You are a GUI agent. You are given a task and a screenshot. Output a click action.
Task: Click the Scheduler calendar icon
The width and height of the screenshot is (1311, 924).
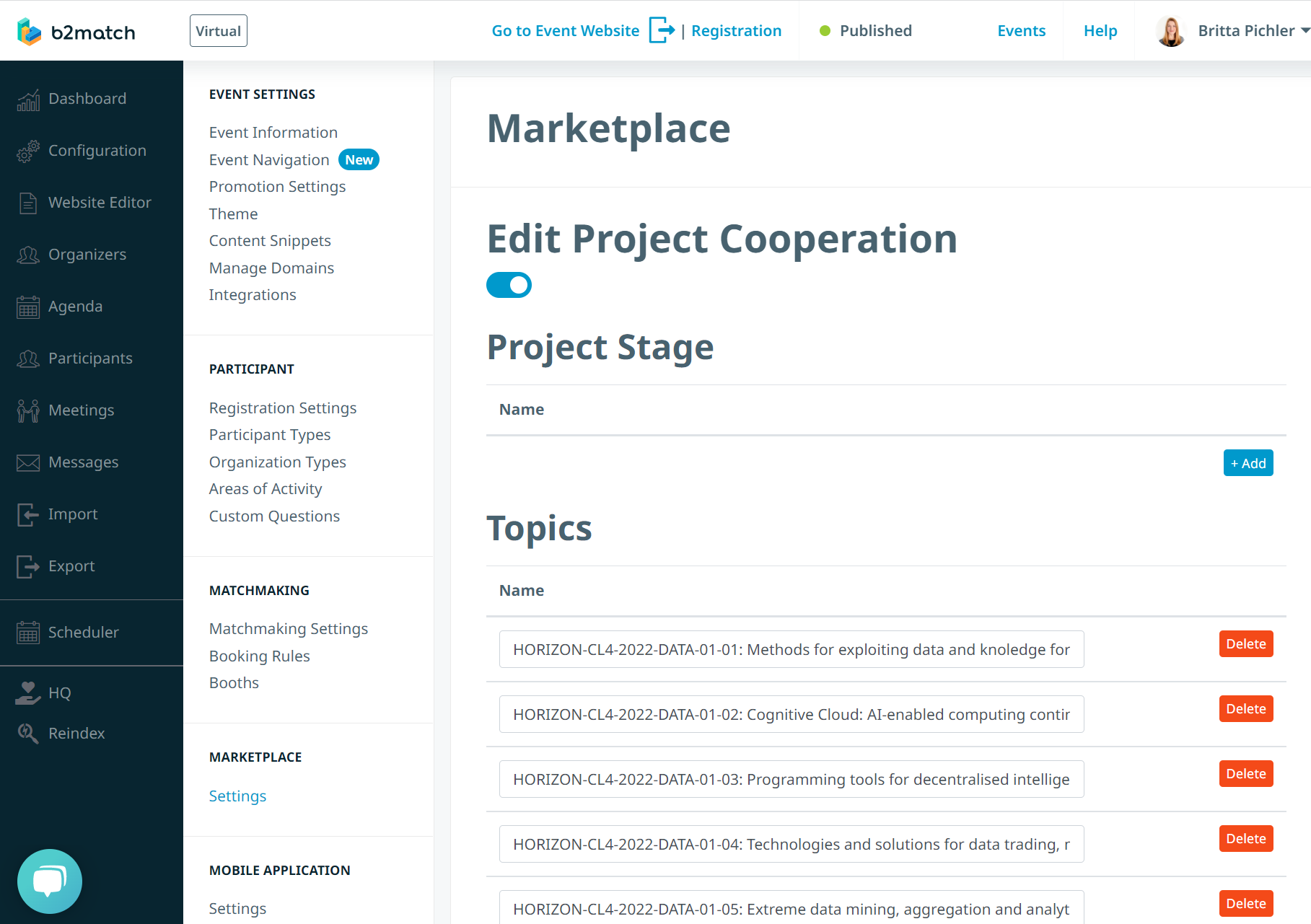(x=28, y=633)
